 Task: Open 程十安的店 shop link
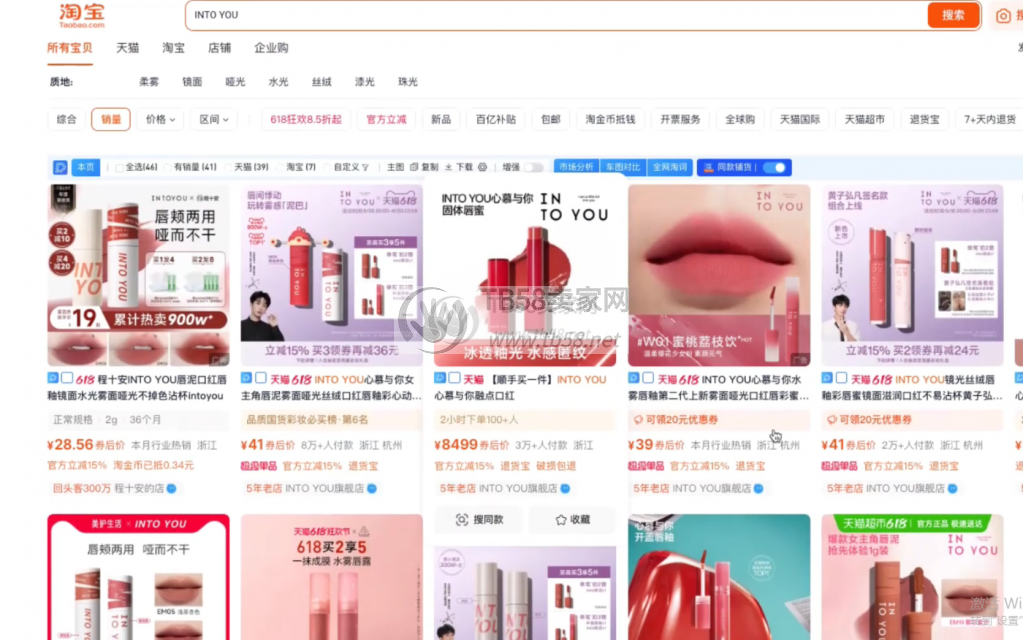pos(139,488)
